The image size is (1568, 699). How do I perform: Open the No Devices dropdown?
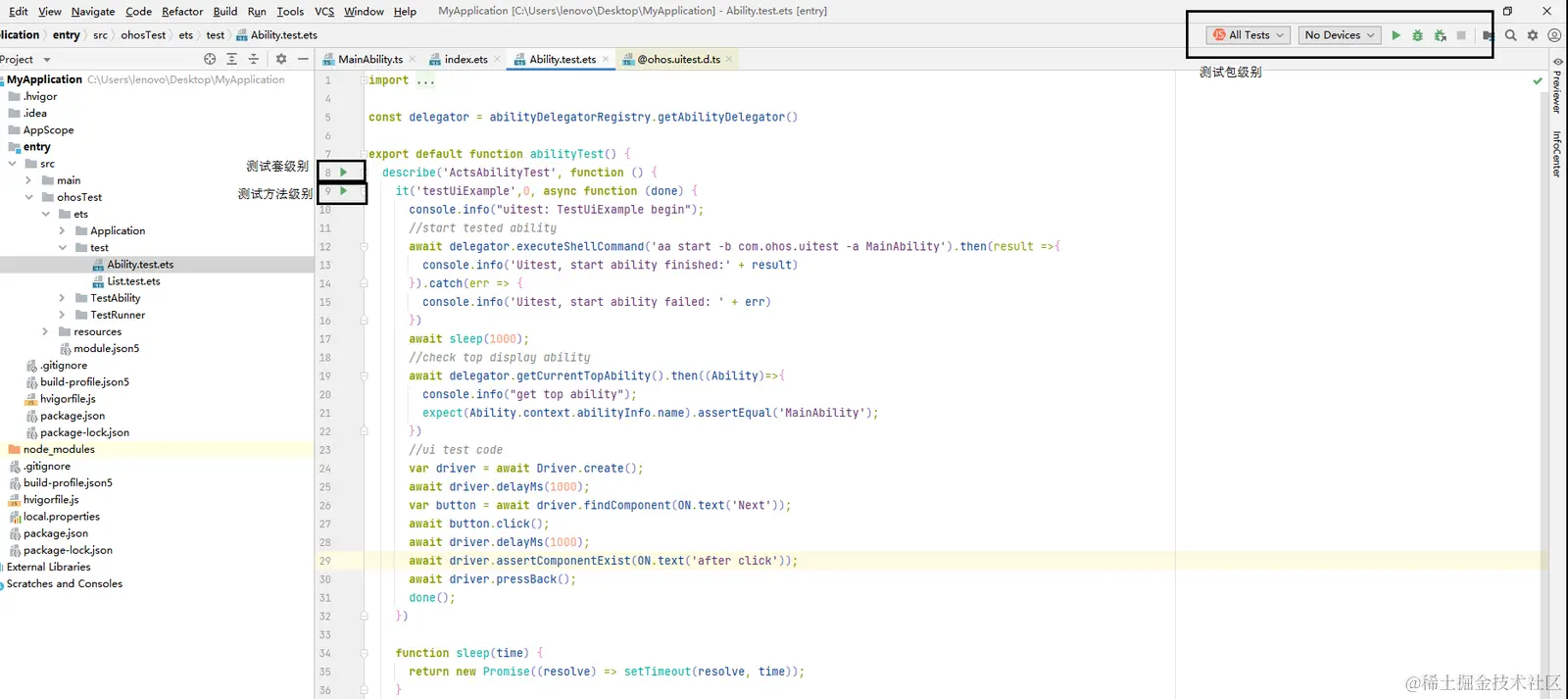[x=1339, y=35]
